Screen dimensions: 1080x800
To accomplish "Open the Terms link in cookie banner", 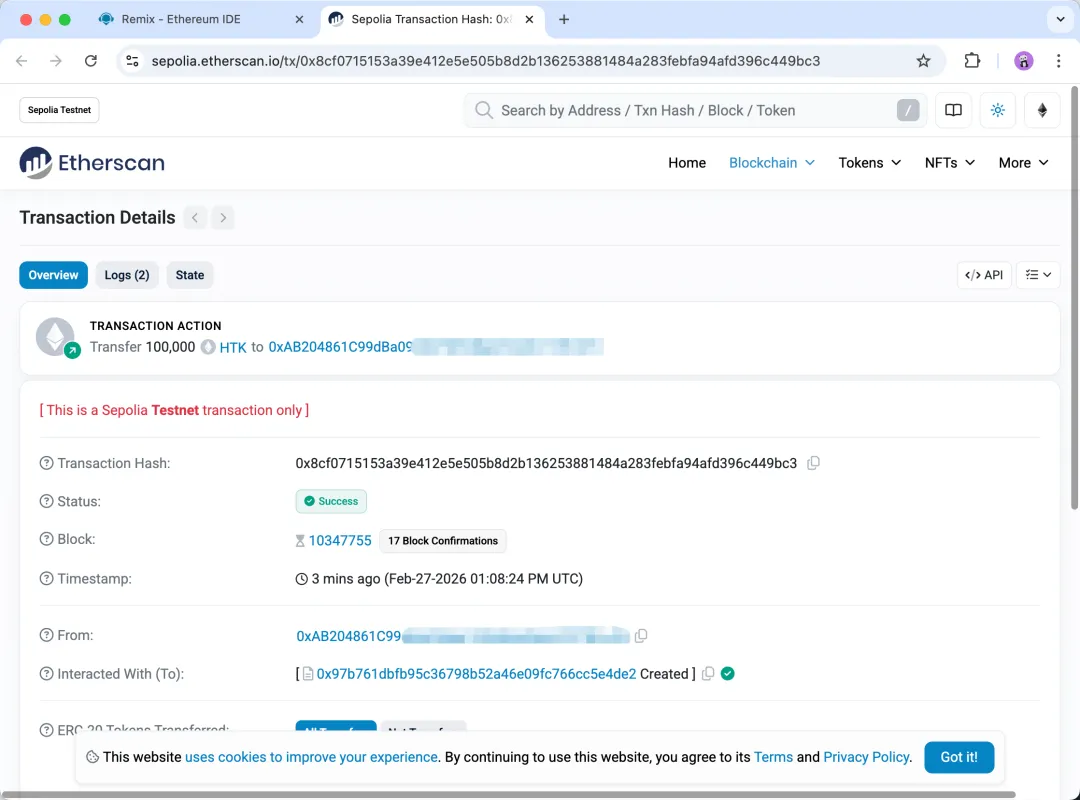I will coord(773,757).
